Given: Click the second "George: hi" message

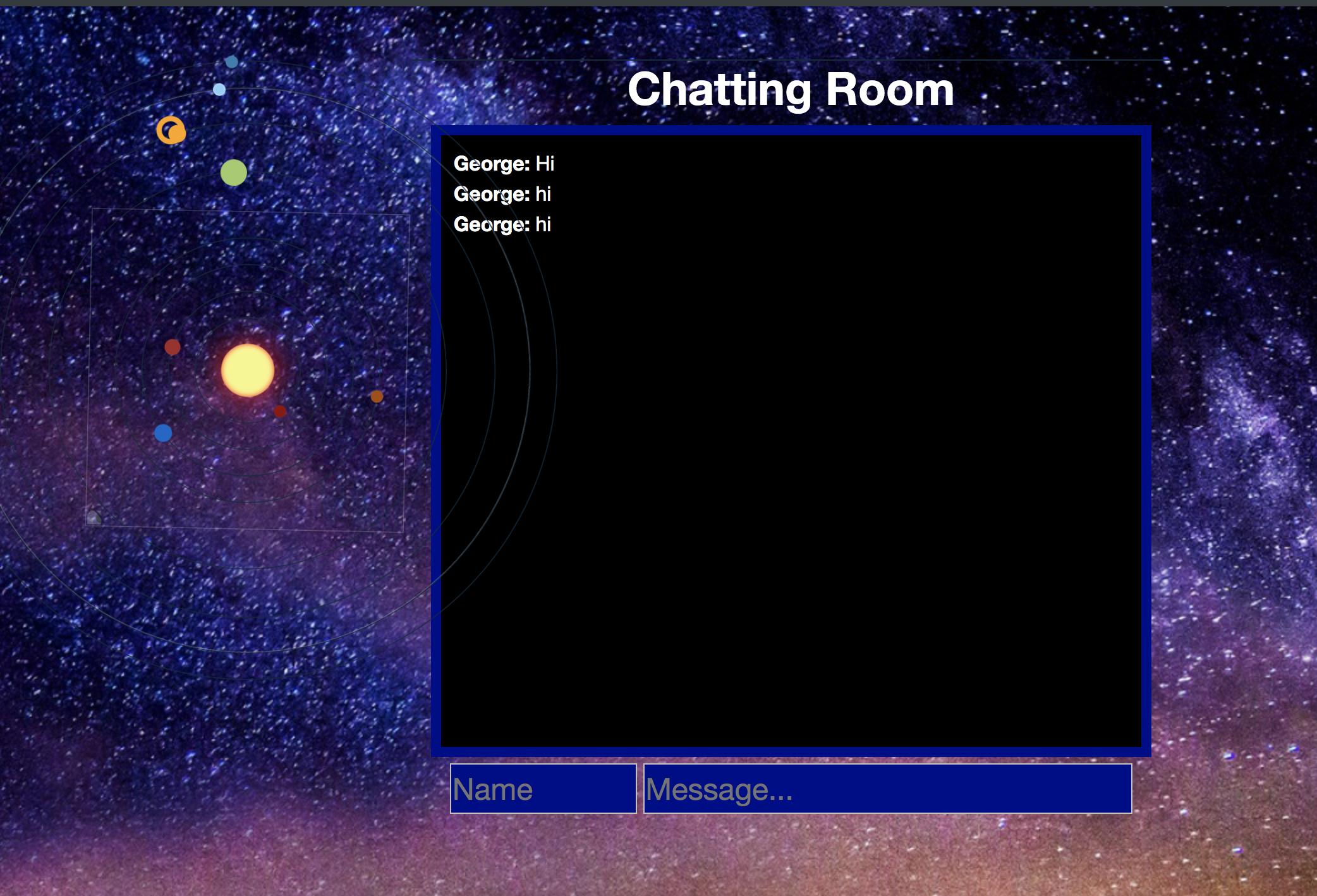Looking at the screenshot, I should point(502,194).
